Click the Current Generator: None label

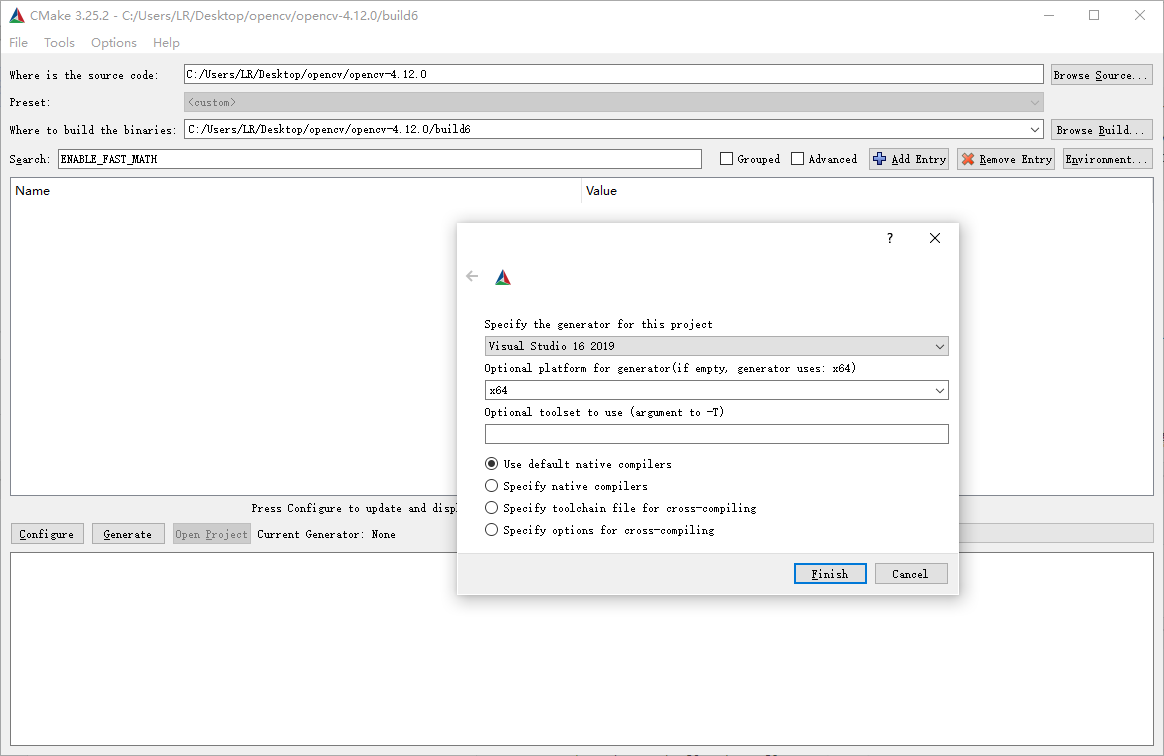pyautogui.click(x=327, y=534)
